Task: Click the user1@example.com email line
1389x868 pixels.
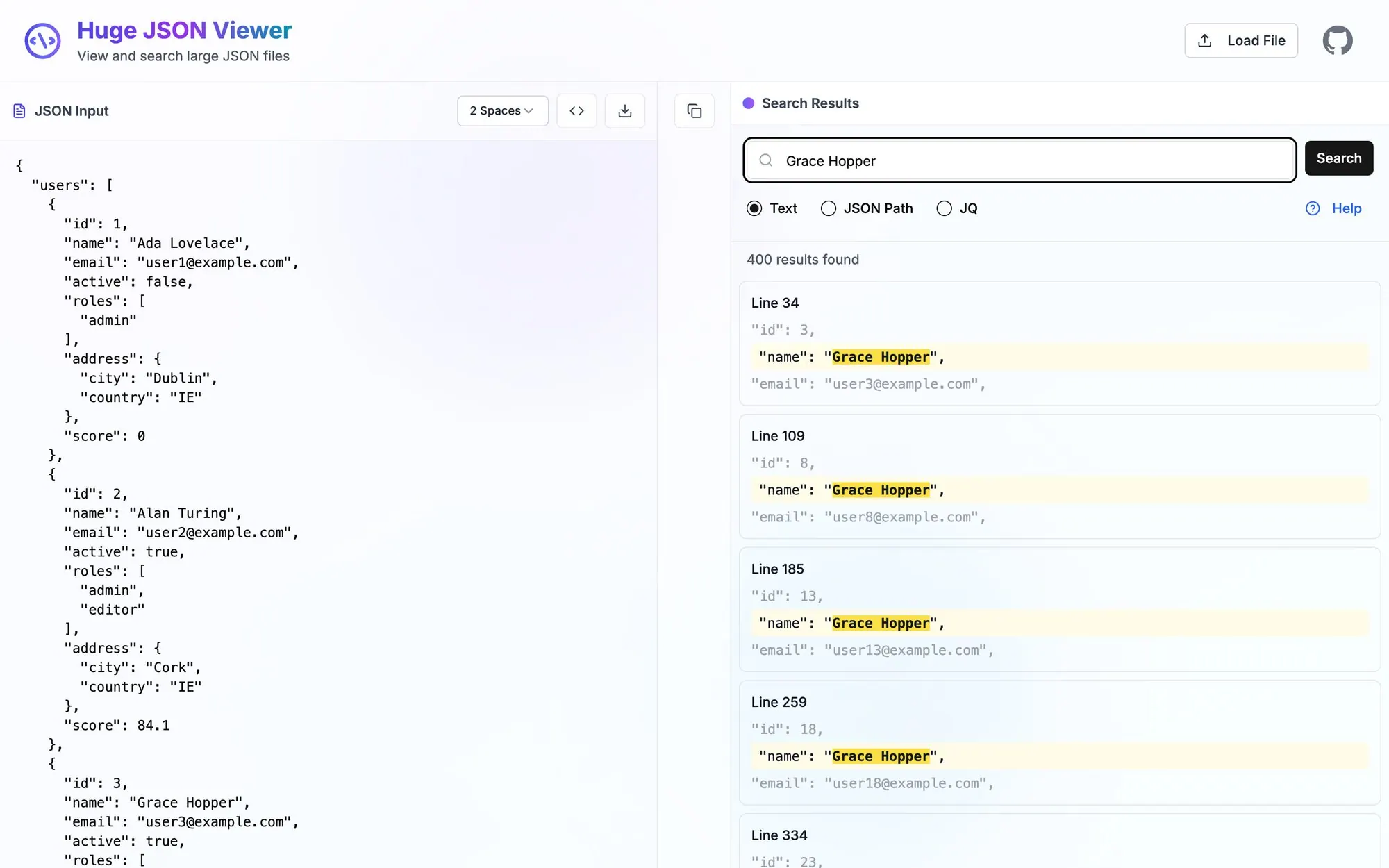Action: coord(181,262)
